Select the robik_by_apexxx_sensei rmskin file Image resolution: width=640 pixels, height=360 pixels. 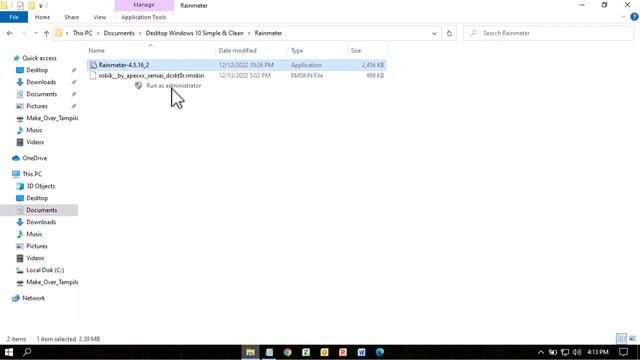[x=236, y=76]
